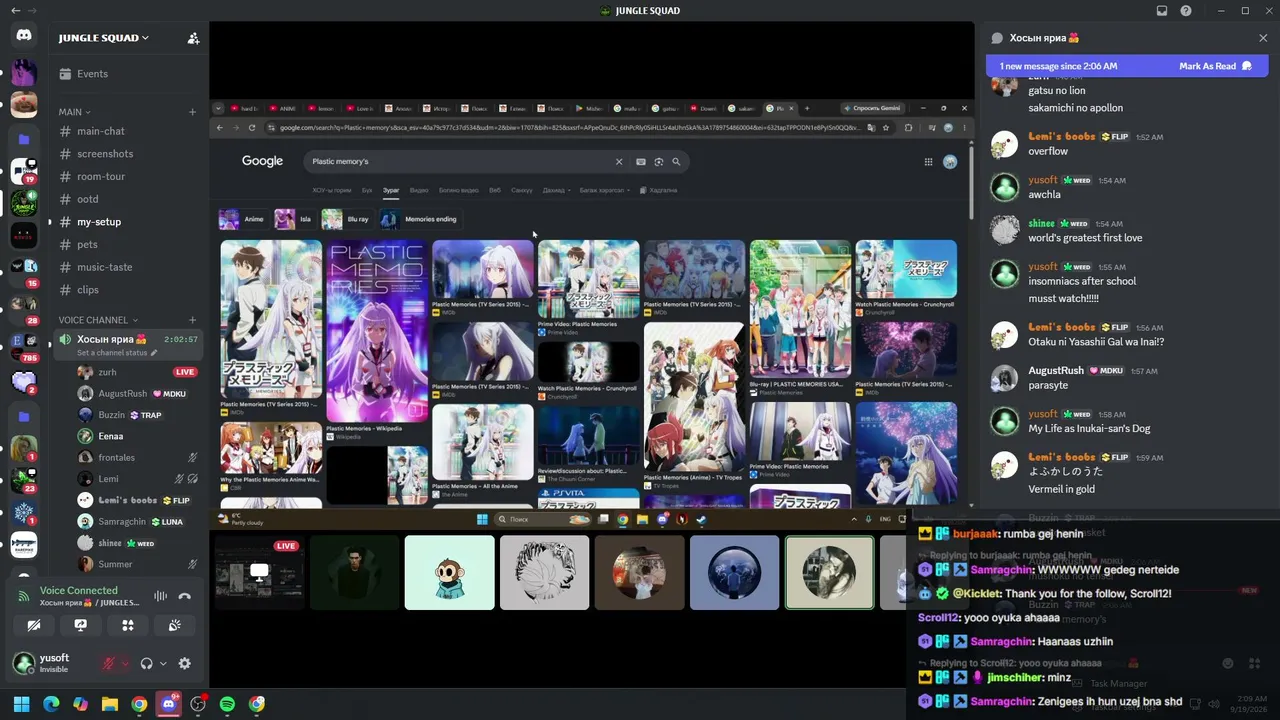Open the soundboard icon
Screen dimensions: 1280x720
coord(174,625)
